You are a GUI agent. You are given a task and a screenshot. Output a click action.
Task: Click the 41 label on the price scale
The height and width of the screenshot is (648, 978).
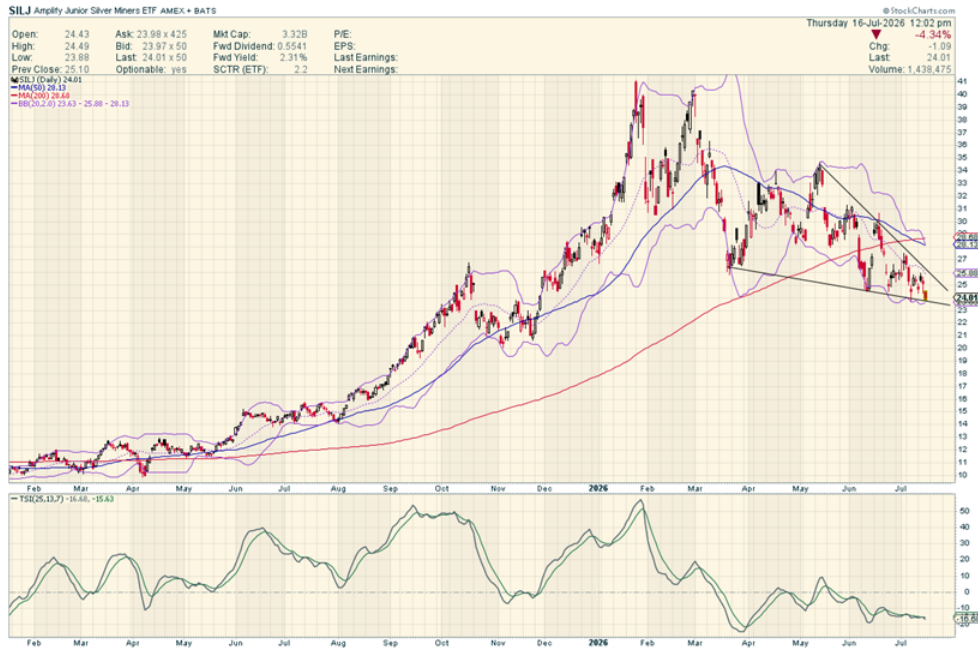coord(962,81)
